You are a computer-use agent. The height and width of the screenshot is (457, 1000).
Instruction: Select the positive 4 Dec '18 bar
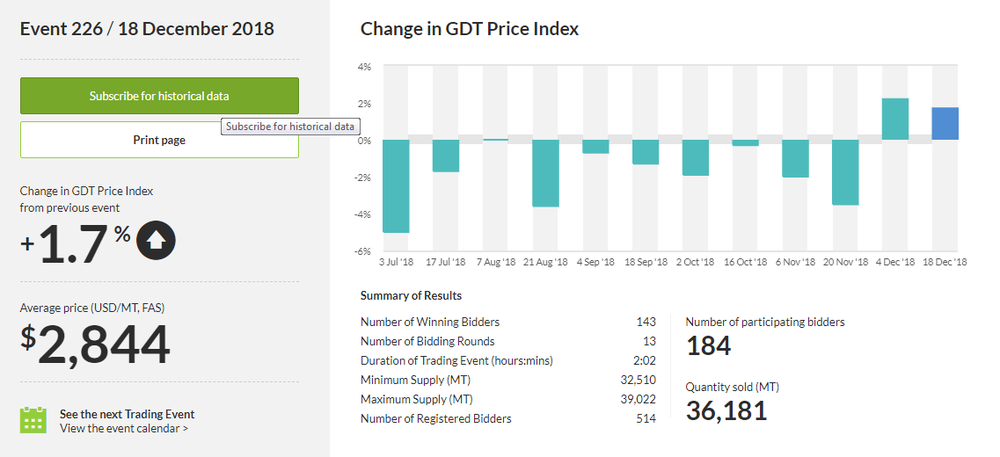(896, 119)
